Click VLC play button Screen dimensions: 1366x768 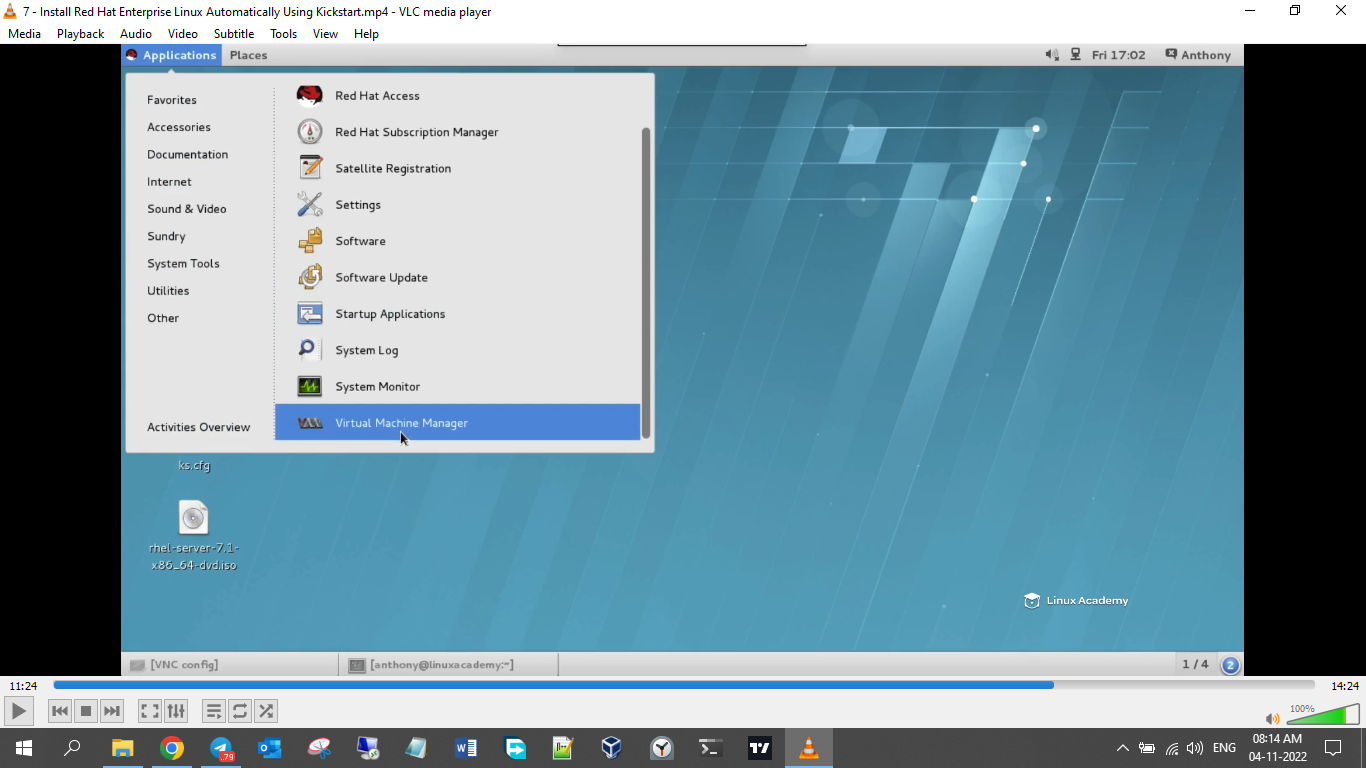point(19,711)
